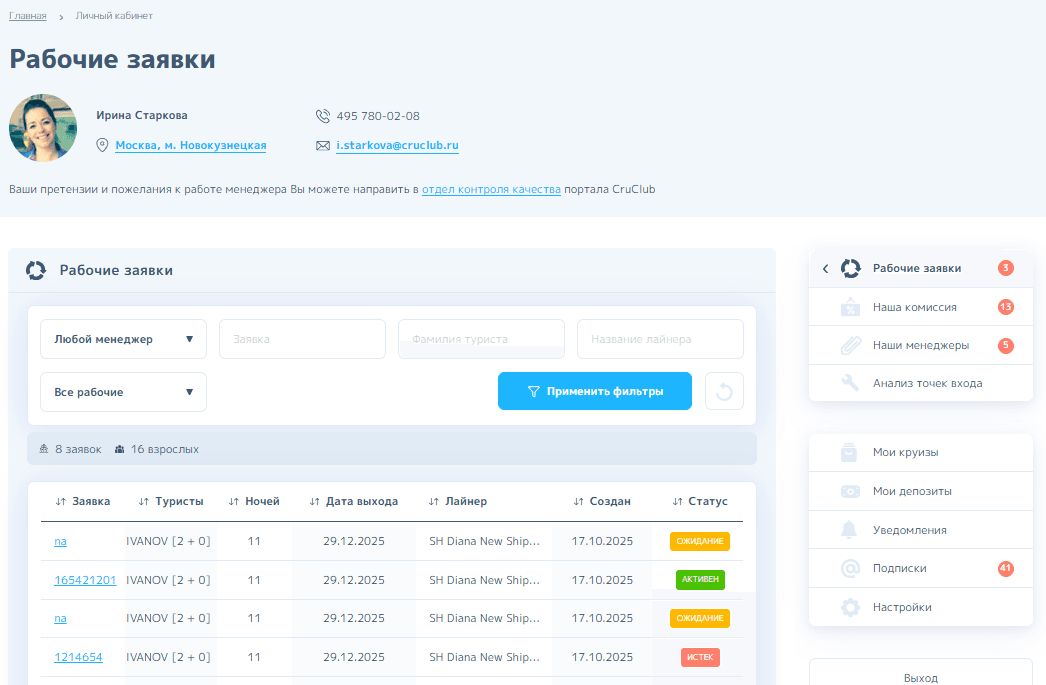Click the wrench icon for Анализ точек входа
Image resolution: width=1046 pixels, height=685 pixels.
coord(850,383)
